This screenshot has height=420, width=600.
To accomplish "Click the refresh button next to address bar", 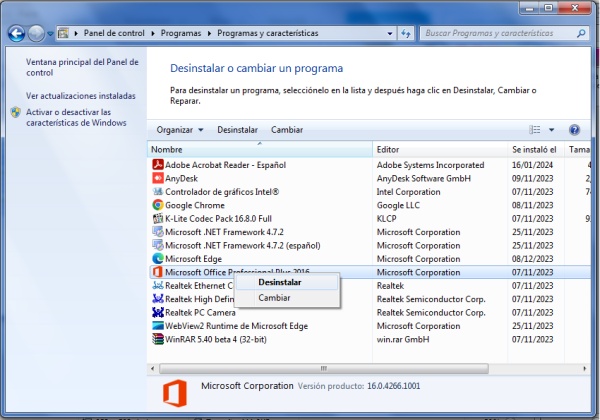I will tap(406, 33).
